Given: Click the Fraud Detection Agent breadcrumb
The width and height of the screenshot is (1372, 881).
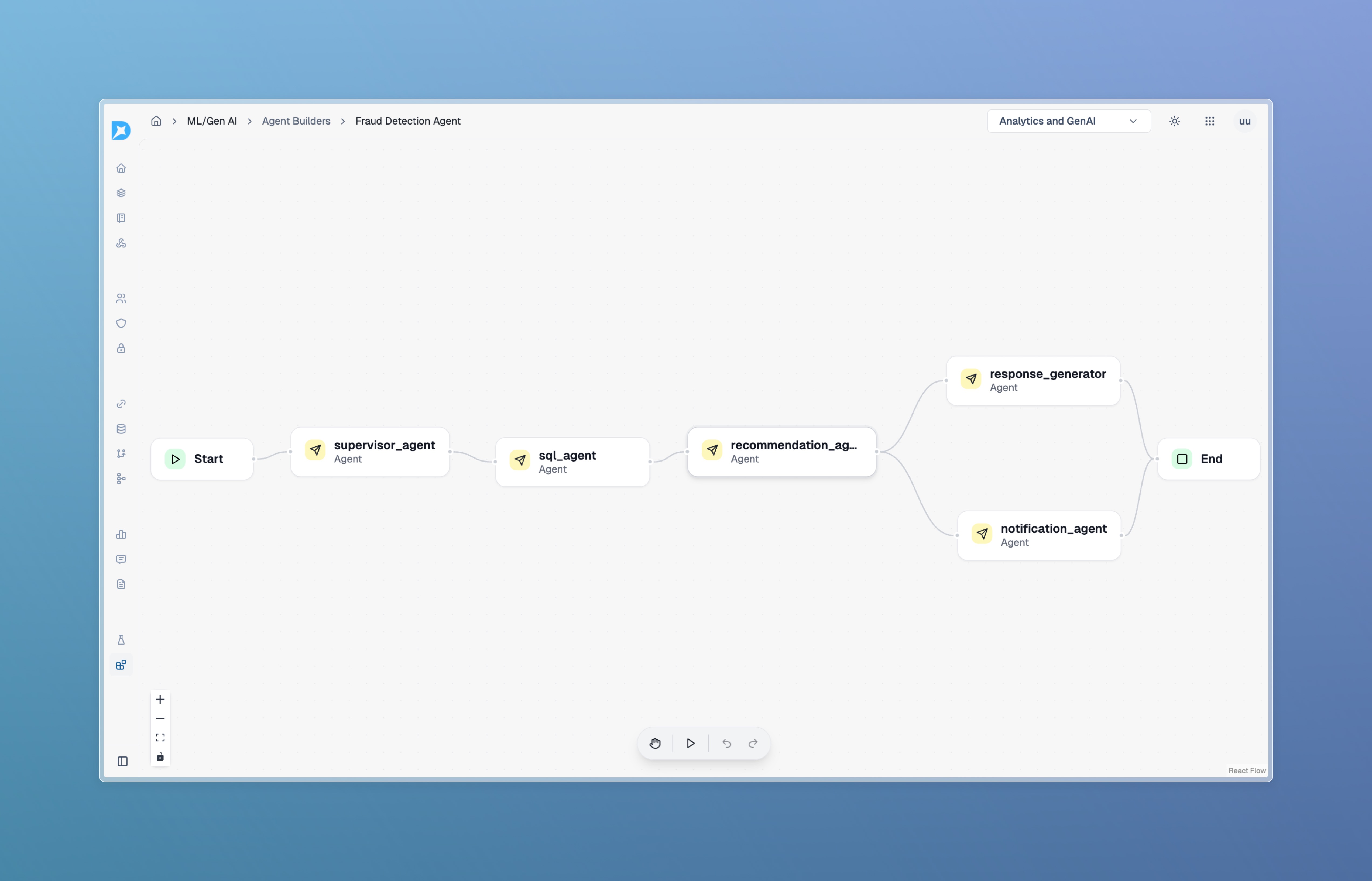Looking at the screenshot, I should coord(408,121).
